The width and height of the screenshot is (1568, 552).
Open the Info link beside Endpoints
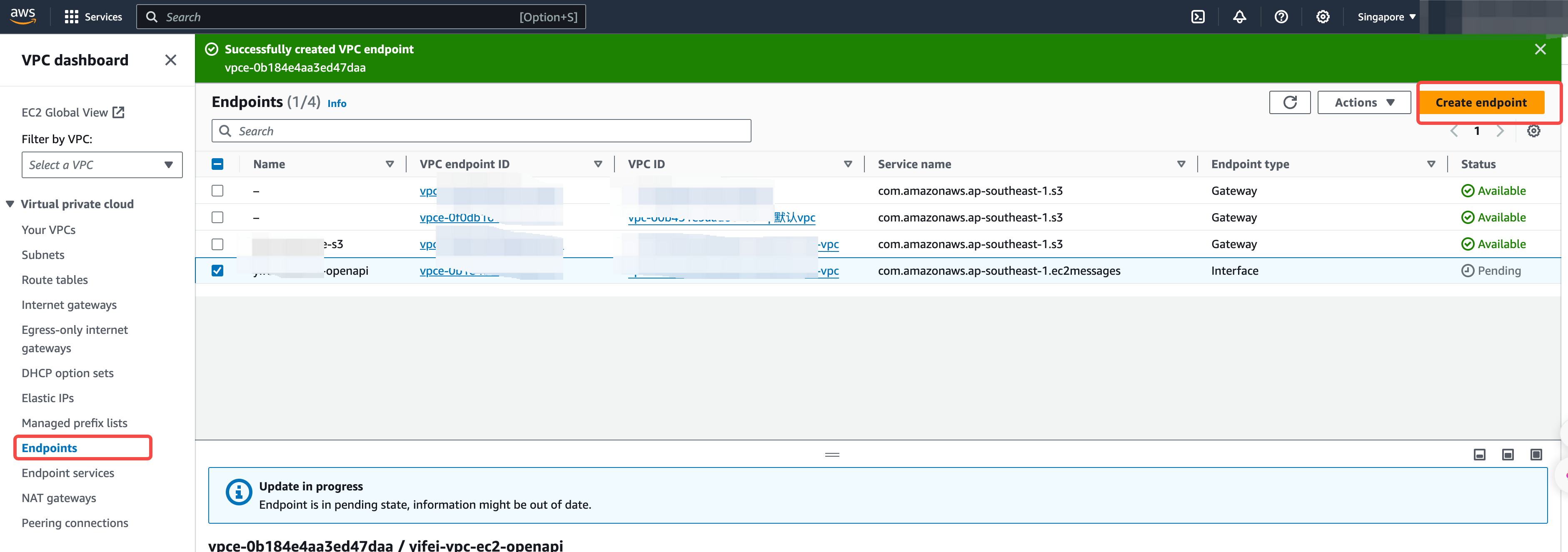tap(337, 104)
